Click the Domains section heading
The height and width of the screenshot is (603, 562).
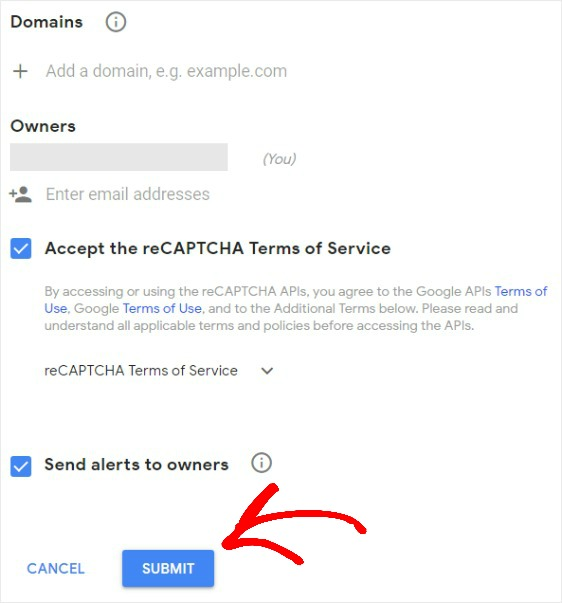47,22
